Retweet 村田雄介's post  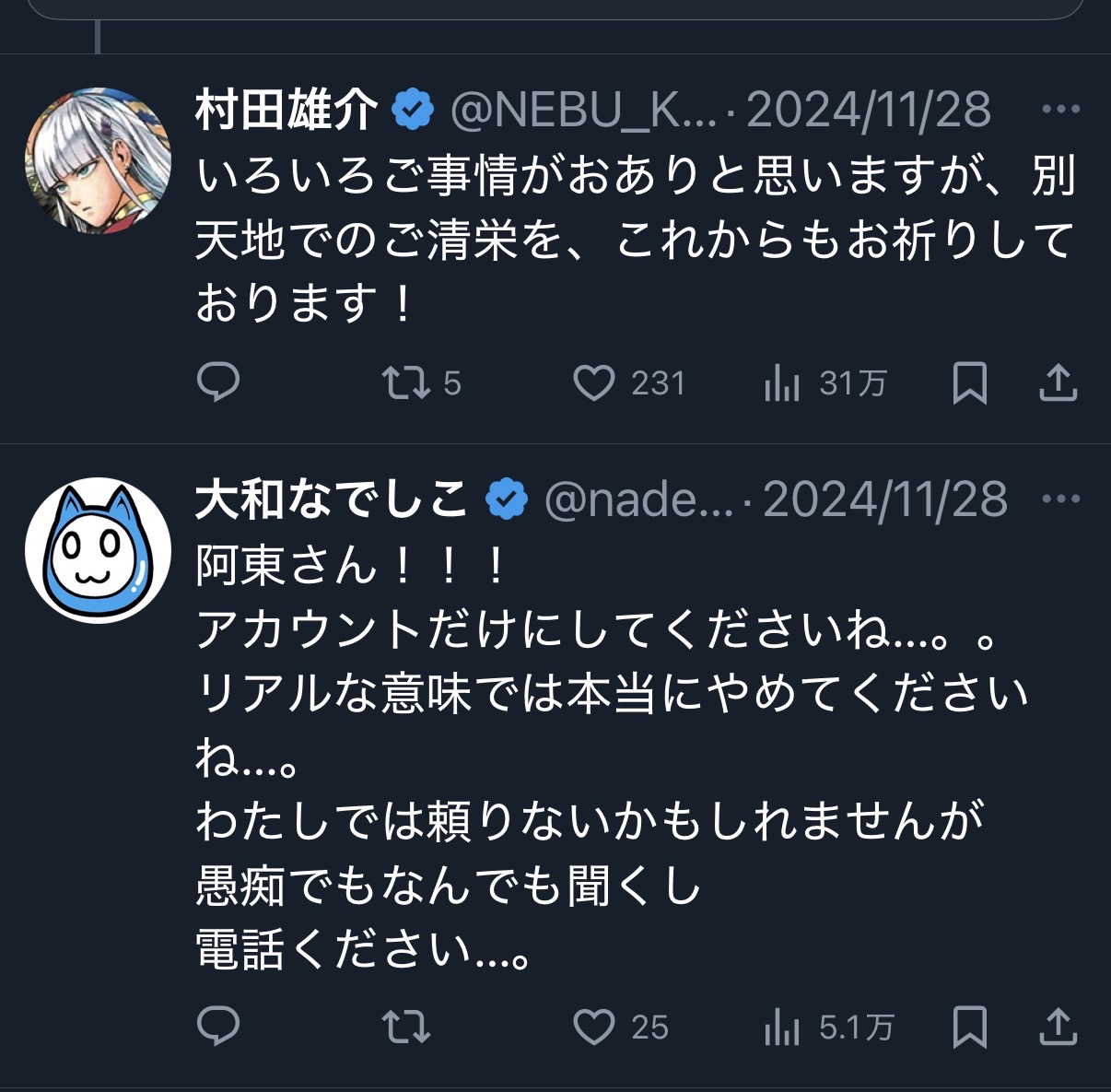(x=406, y=382)
